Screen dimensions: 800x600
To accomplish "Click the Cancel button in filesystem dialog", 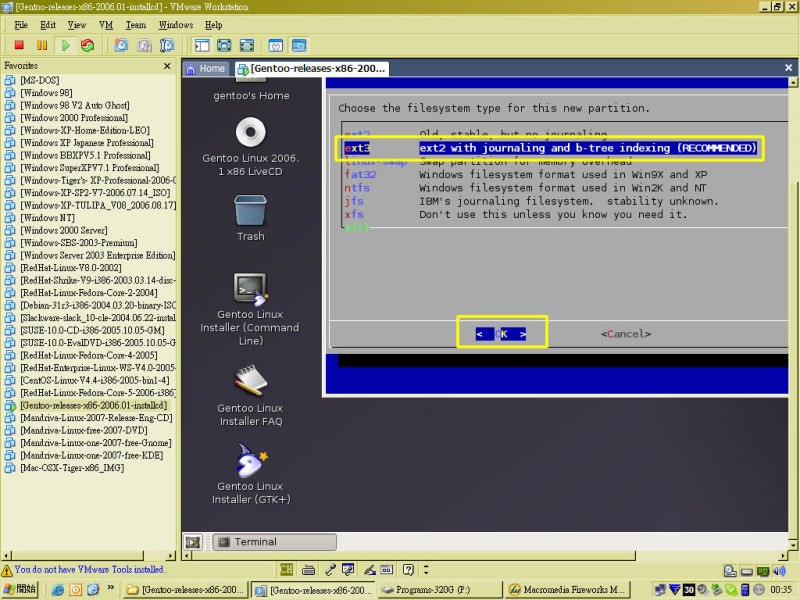I will 626,334.
